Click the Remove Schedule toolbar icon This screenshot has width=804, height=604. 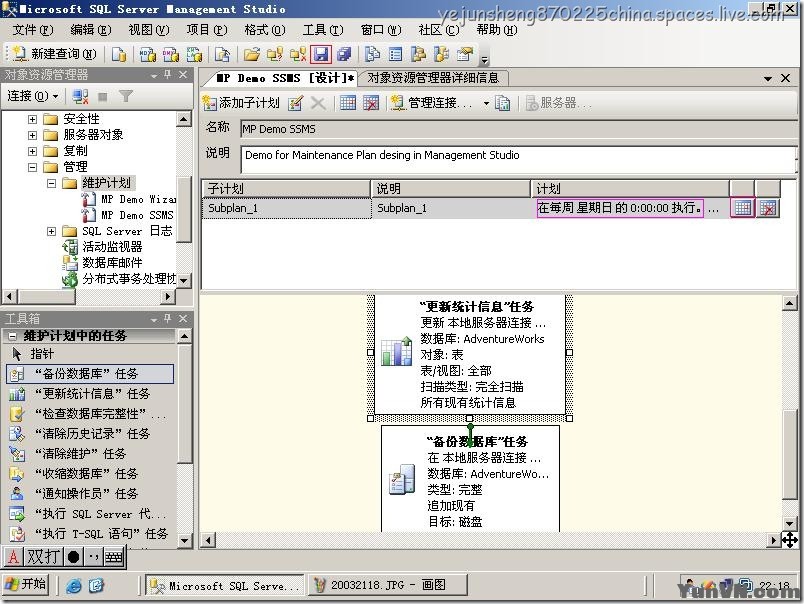(x=371, y=103)
